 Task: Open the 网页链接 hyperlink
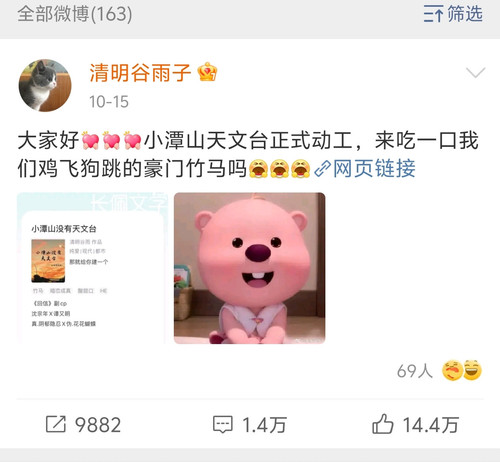tap(374, 168)
